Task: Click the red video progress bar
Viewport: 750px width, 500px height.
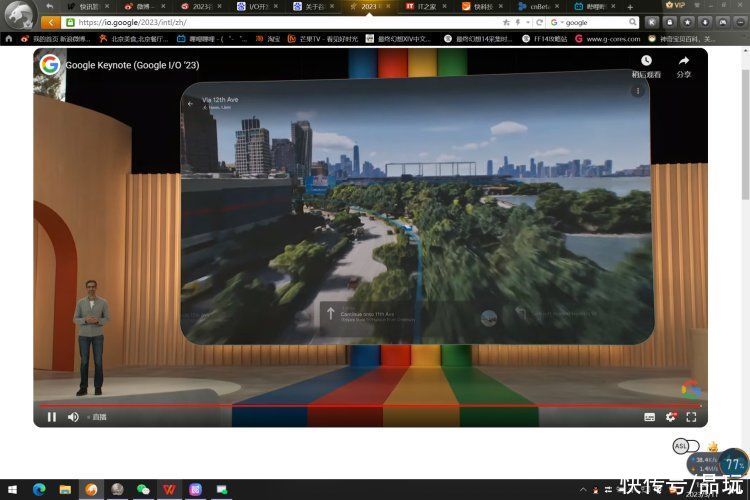Action: click(x=370, y=406)
